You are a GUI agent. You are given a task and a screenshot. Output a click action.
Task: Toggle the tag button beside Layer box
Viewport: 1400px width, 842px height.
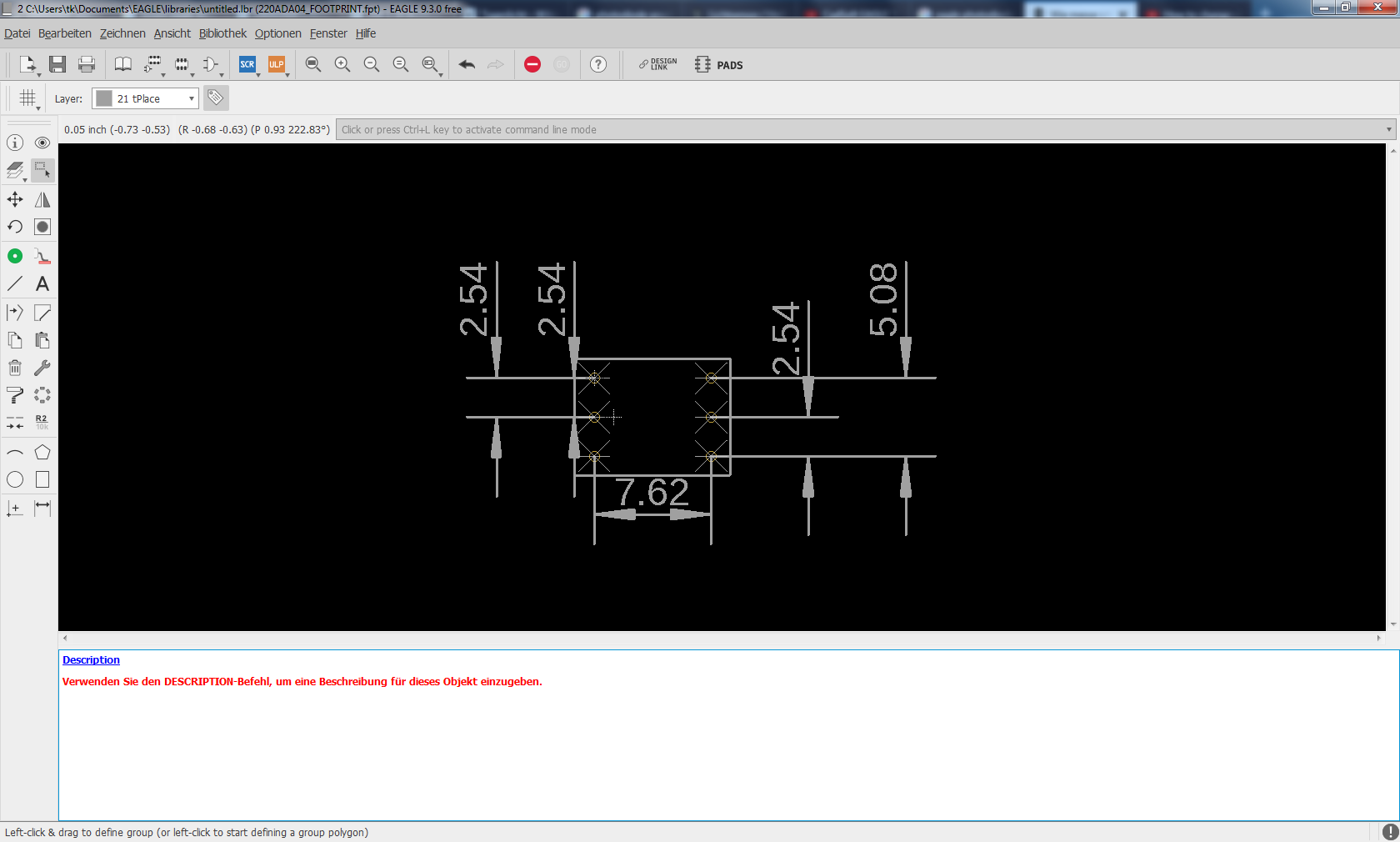[x=216, y=98]
